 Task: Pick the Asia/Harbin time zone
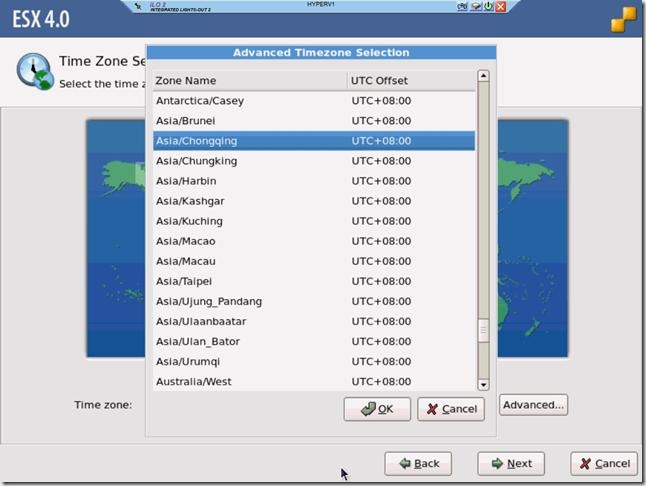[314, 181]
